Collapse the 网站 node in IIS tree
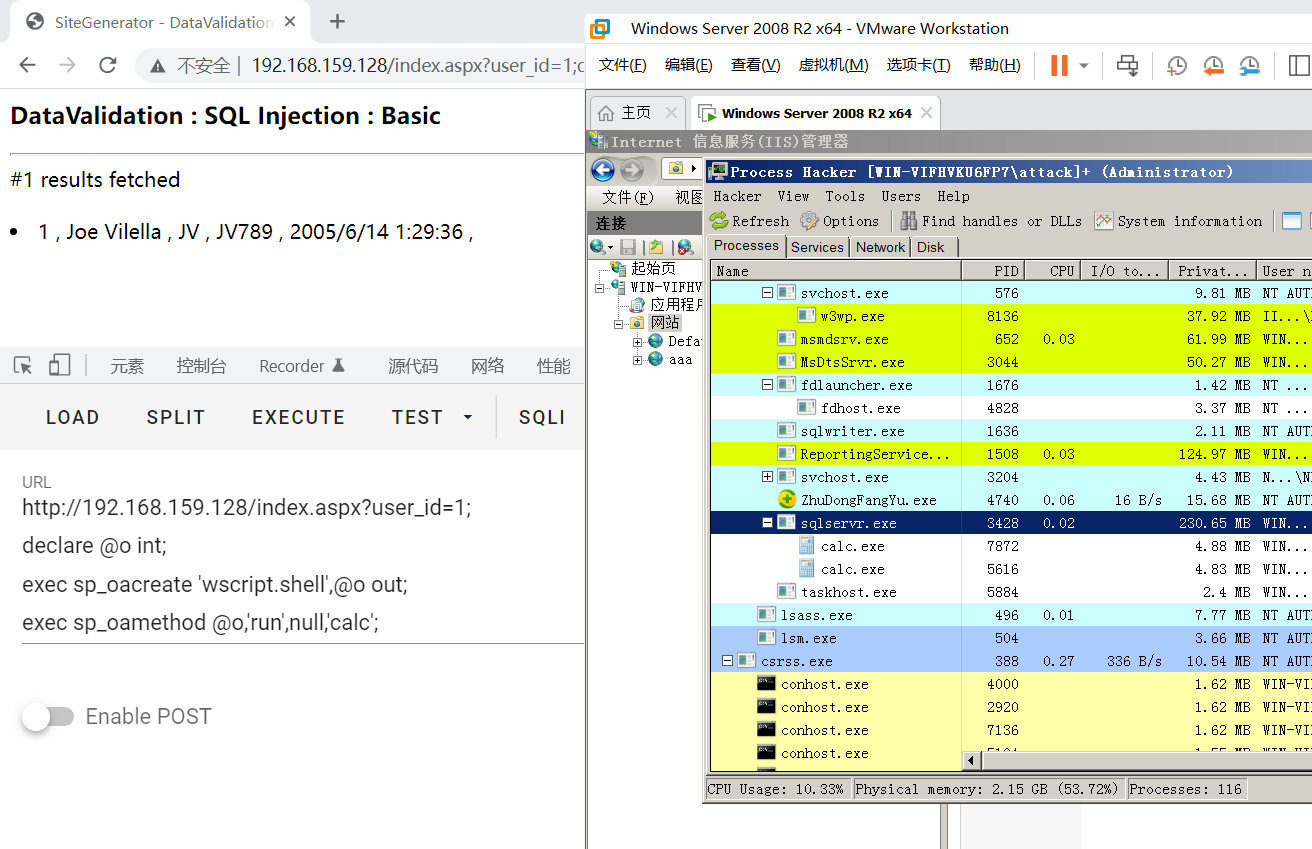Screen dimensions: 1312x849 tap(620, 323)
